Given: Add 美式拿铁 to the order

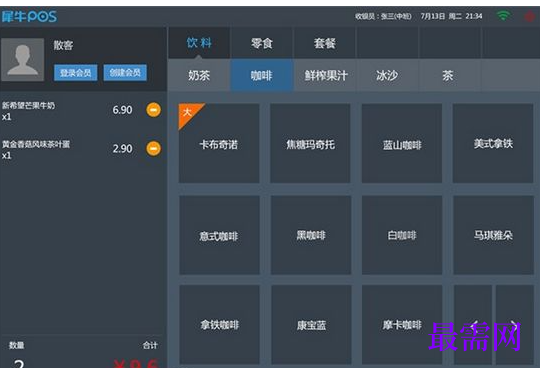Looking at the screenshot, I should [x=493, y=143].
